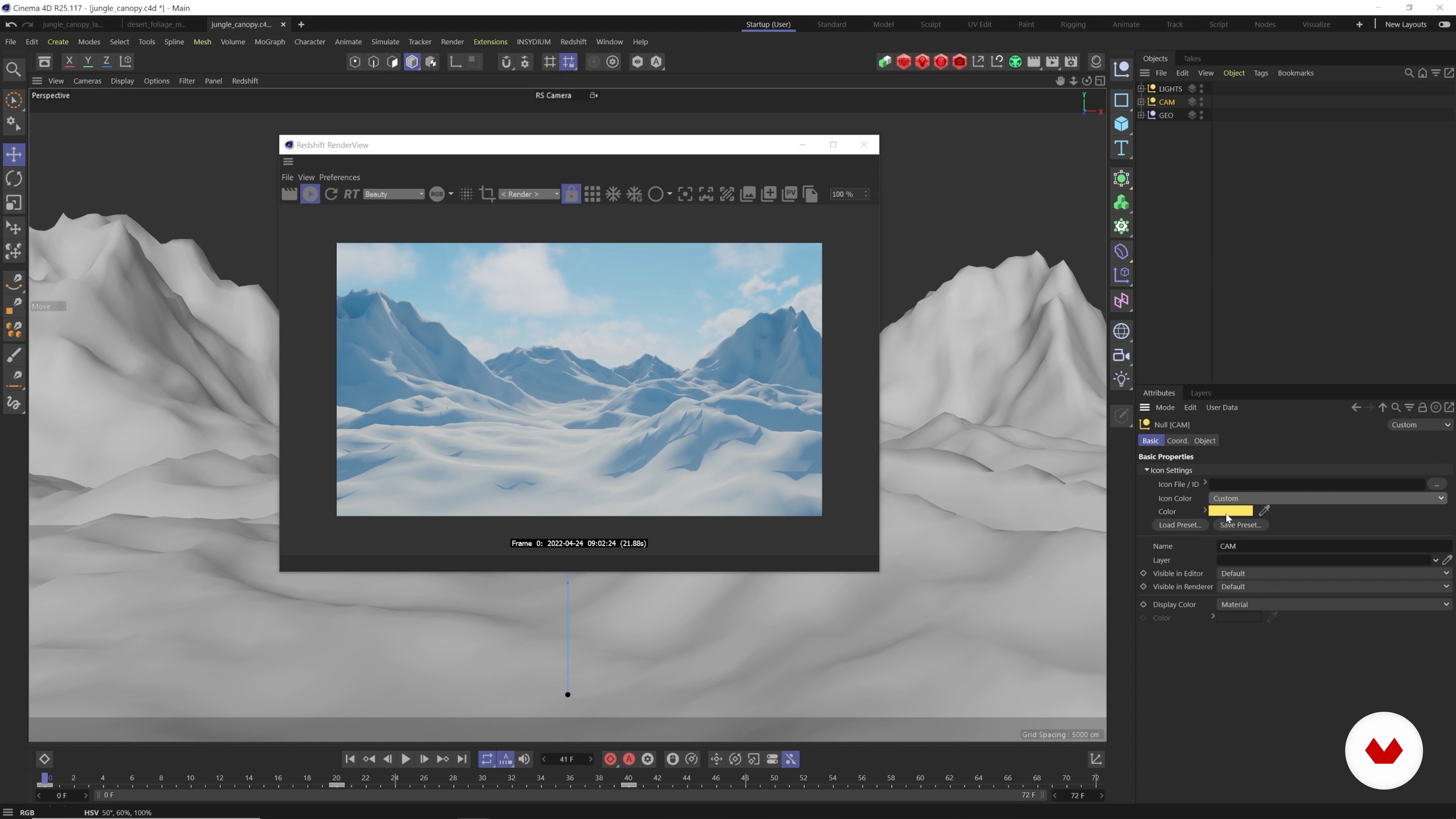Image resolution: width=1456 pixels, height=819 pixels.
Task: Open the MoGraph menu
Action: coord(270,42)
